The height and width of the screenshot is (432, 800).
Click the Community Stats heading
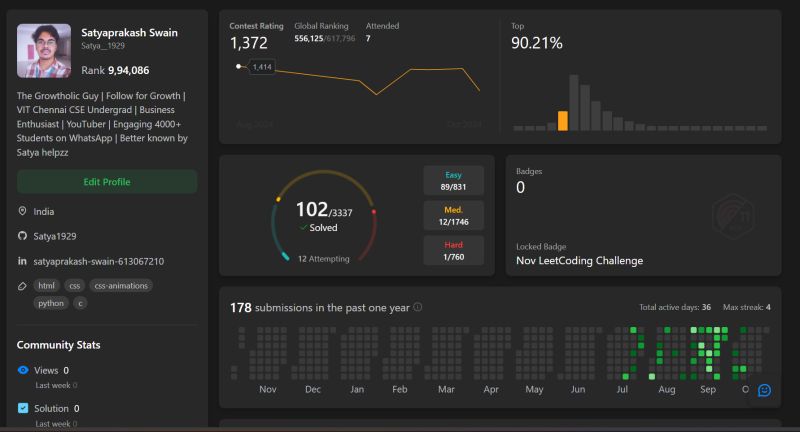(59, 345)
